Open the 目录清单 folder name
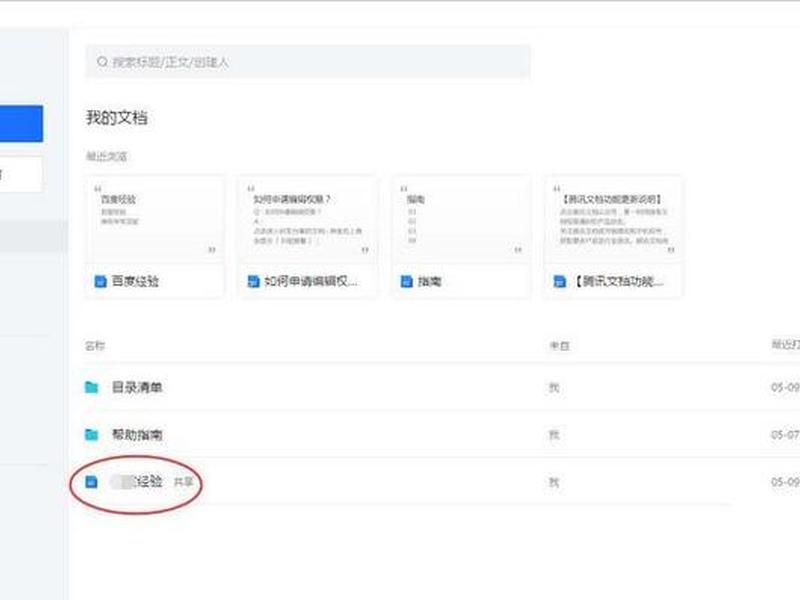The width and height of the screenshot is (800, 600). tap(137, 387)
